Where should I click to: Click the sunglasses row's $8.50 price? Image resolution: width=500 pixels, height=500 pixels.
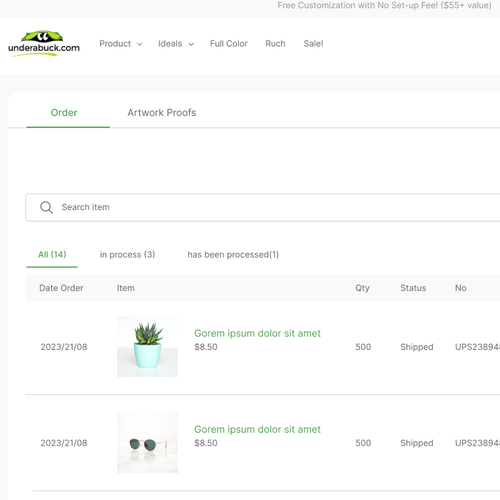pyautogui.click(x=206, y=443)
